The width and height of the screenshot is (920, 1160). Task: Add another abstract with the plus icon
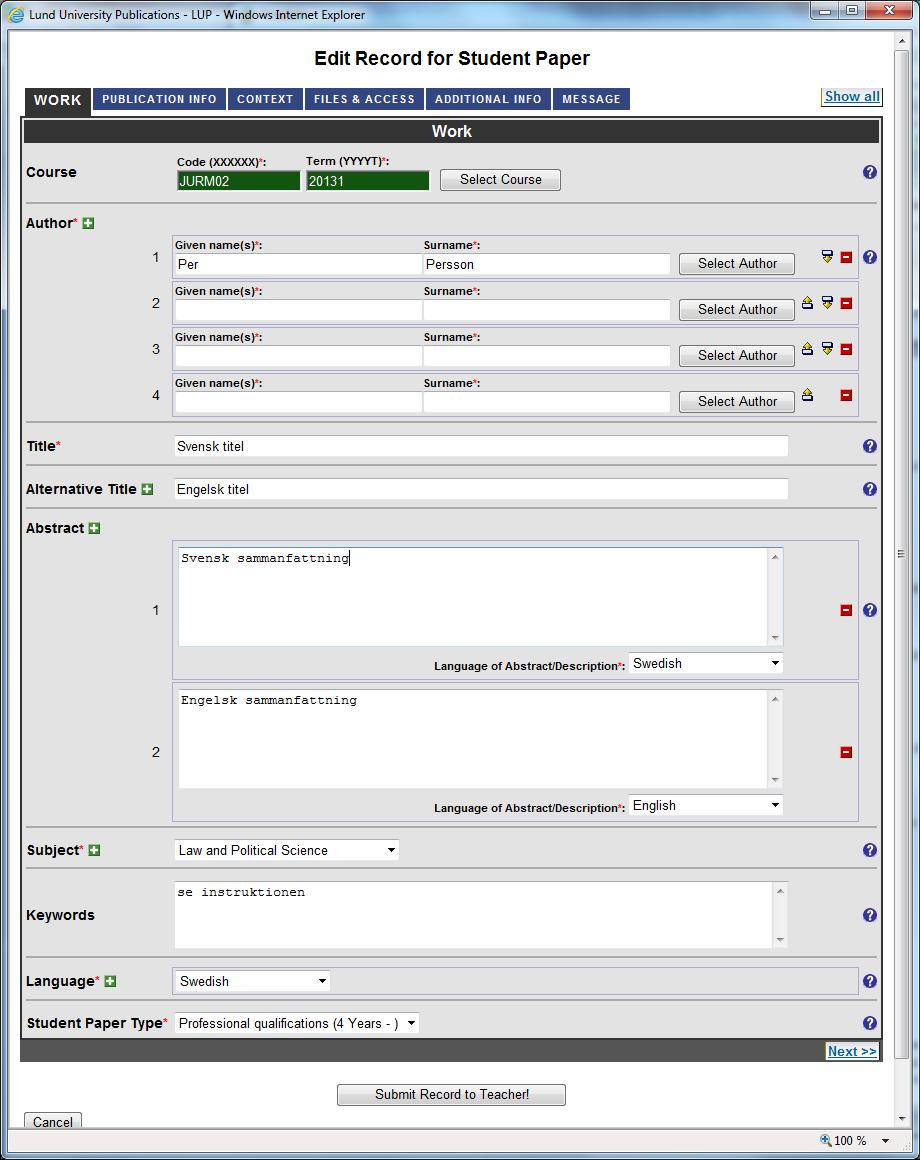[94, 528]
